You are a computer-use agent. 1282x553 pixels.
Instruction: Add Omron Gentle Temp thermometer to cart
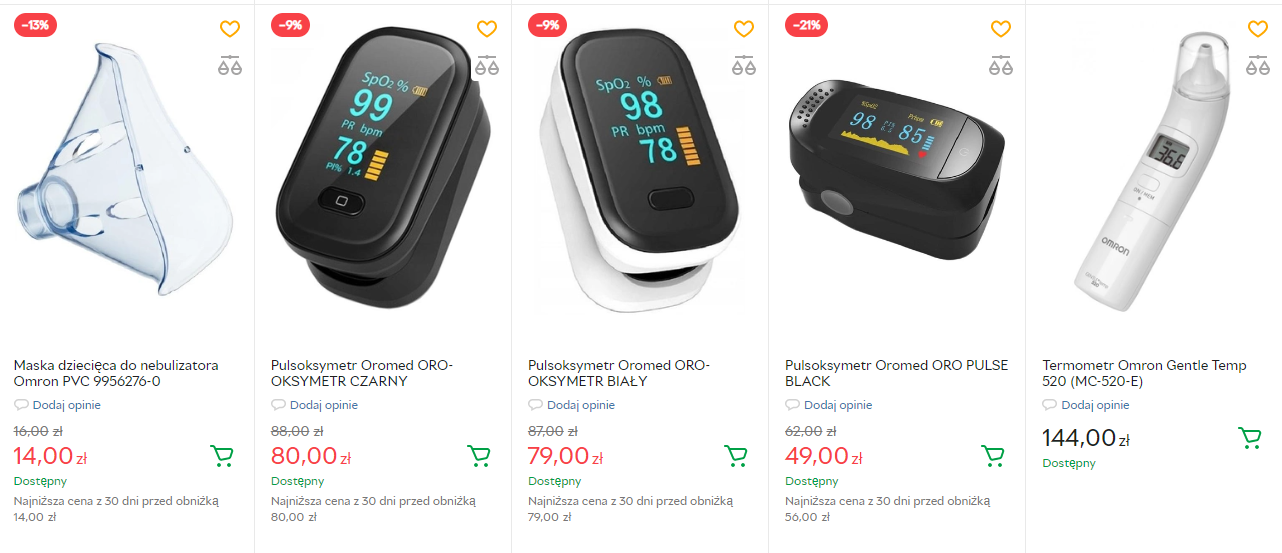[1249, 437]
